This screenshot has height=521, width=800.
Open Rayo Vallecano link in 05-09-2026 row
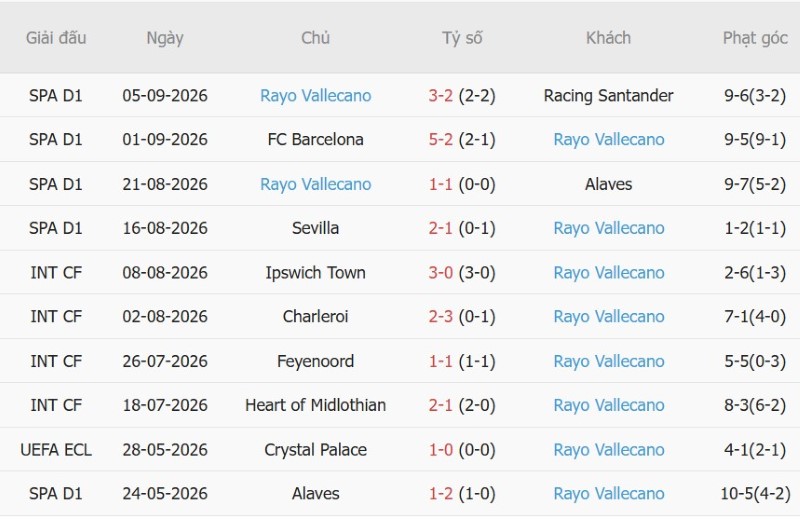tap(315, 95)
